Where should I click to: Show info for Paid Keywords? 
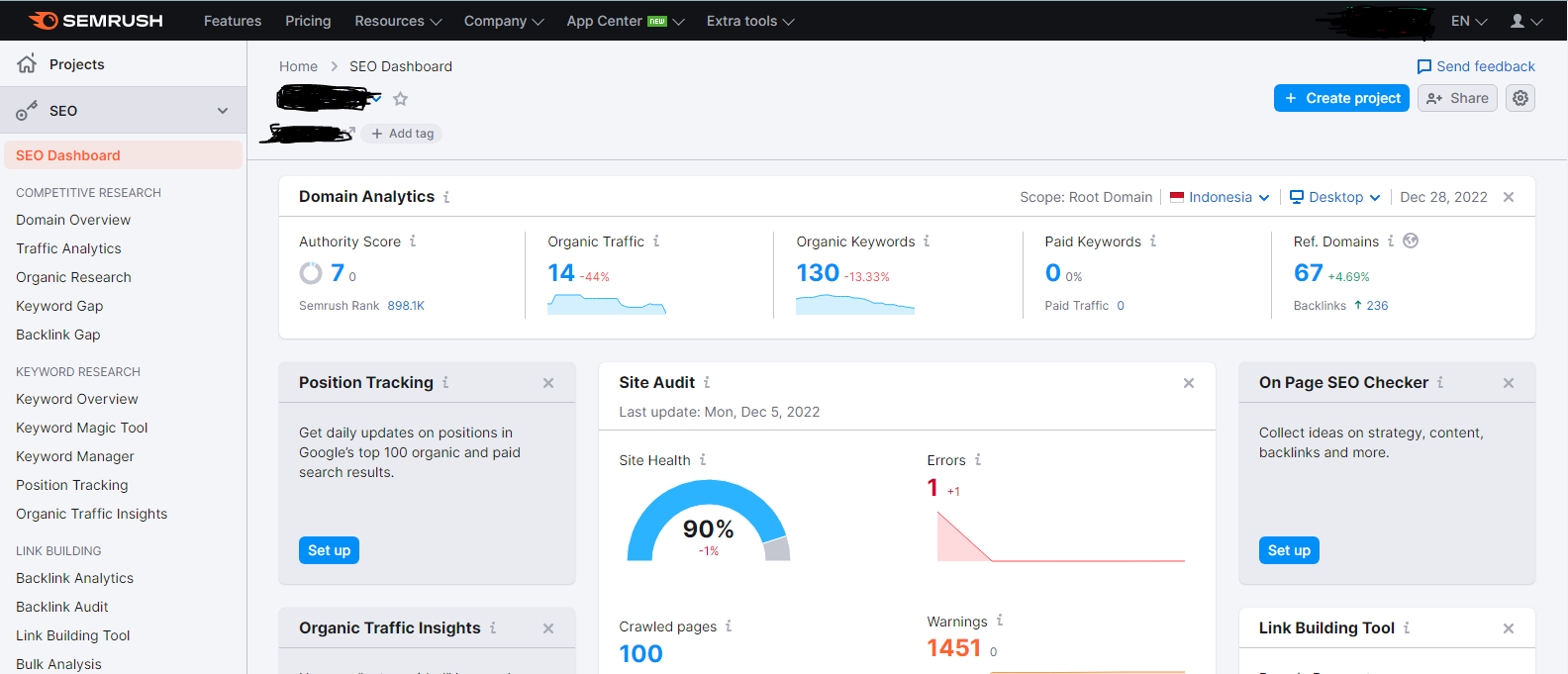[x=1153, y=241]
